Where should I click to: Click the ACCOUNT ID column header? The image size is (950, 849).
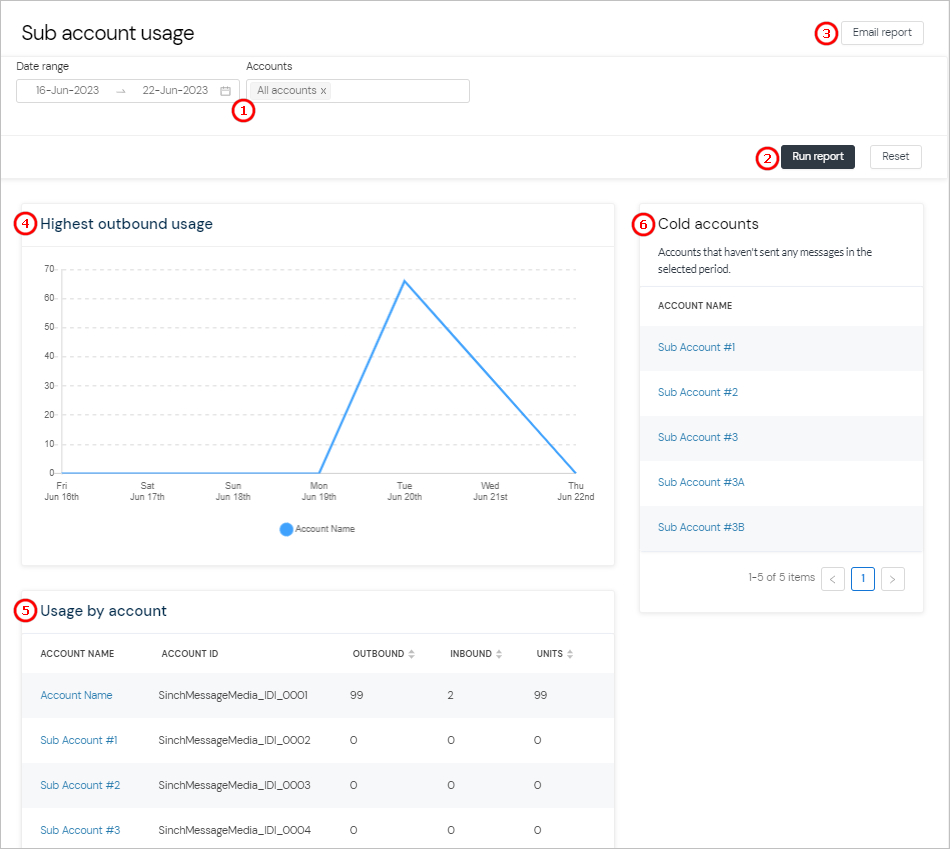190,654
